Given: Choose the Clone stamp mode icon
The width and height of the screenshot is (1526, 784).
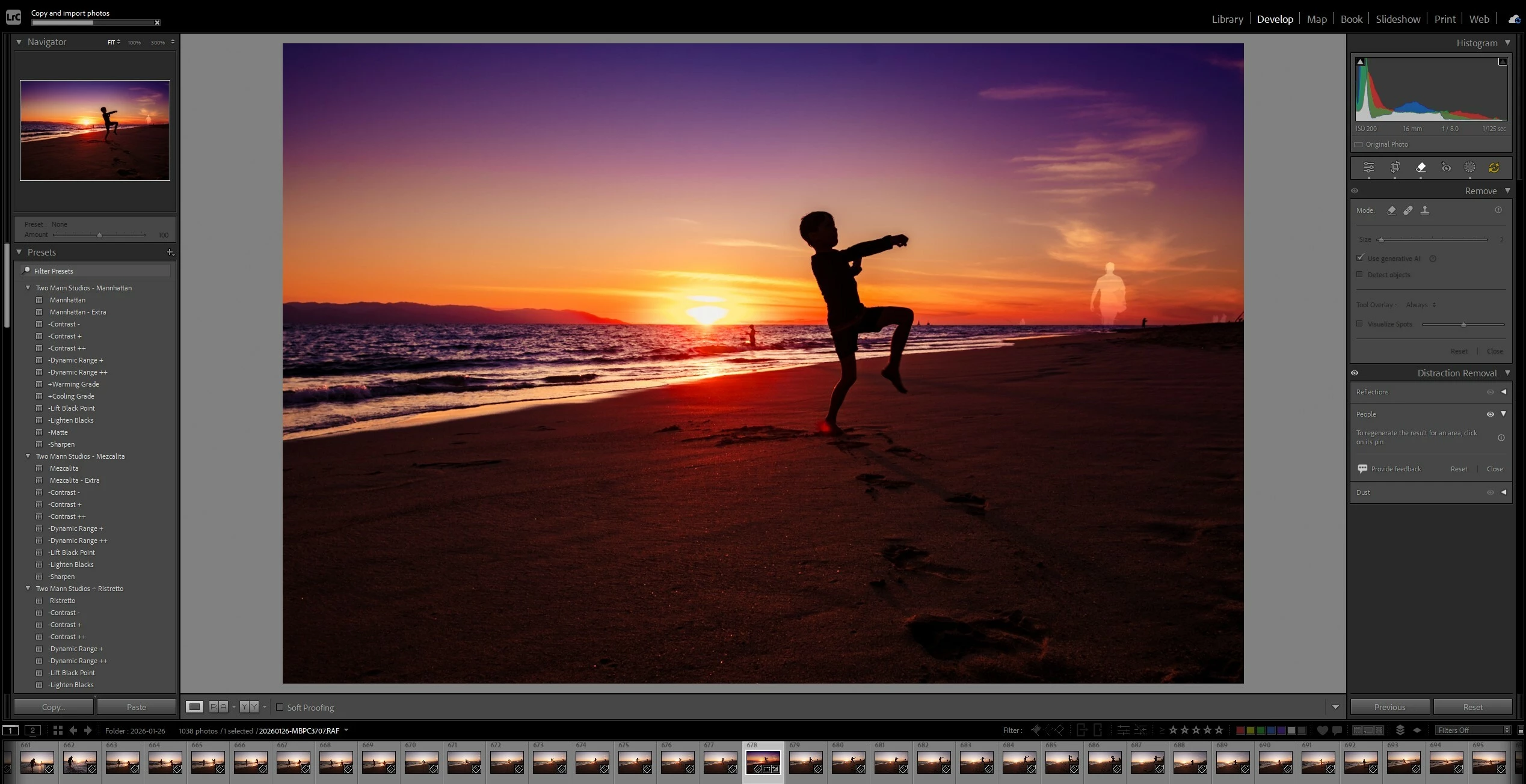Looking at the screenshot, I should [x=1425, y=210].
